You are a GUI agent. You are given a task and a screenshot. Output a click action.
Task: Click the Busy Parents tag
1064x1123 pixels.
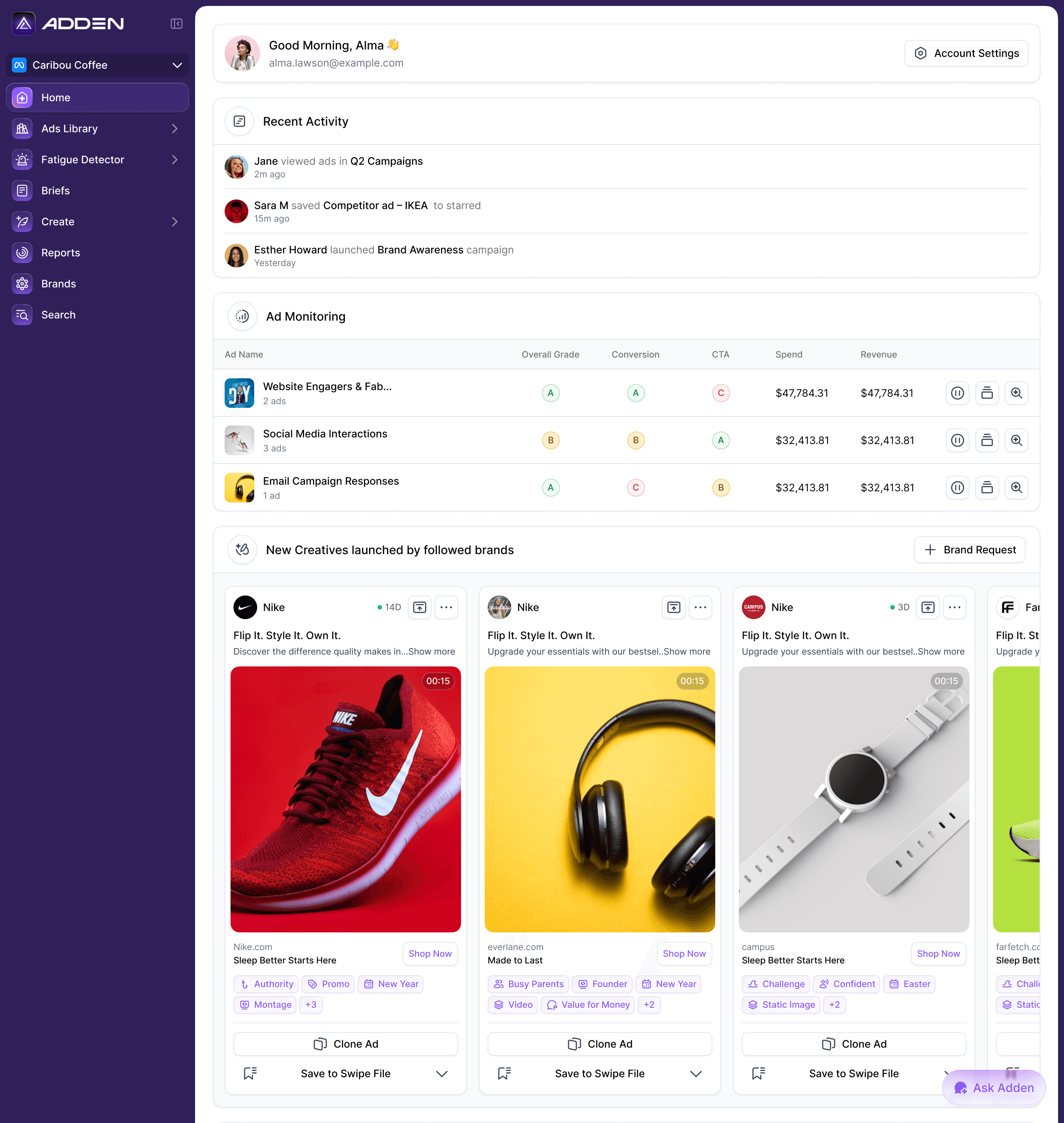(x=528, y=984)
